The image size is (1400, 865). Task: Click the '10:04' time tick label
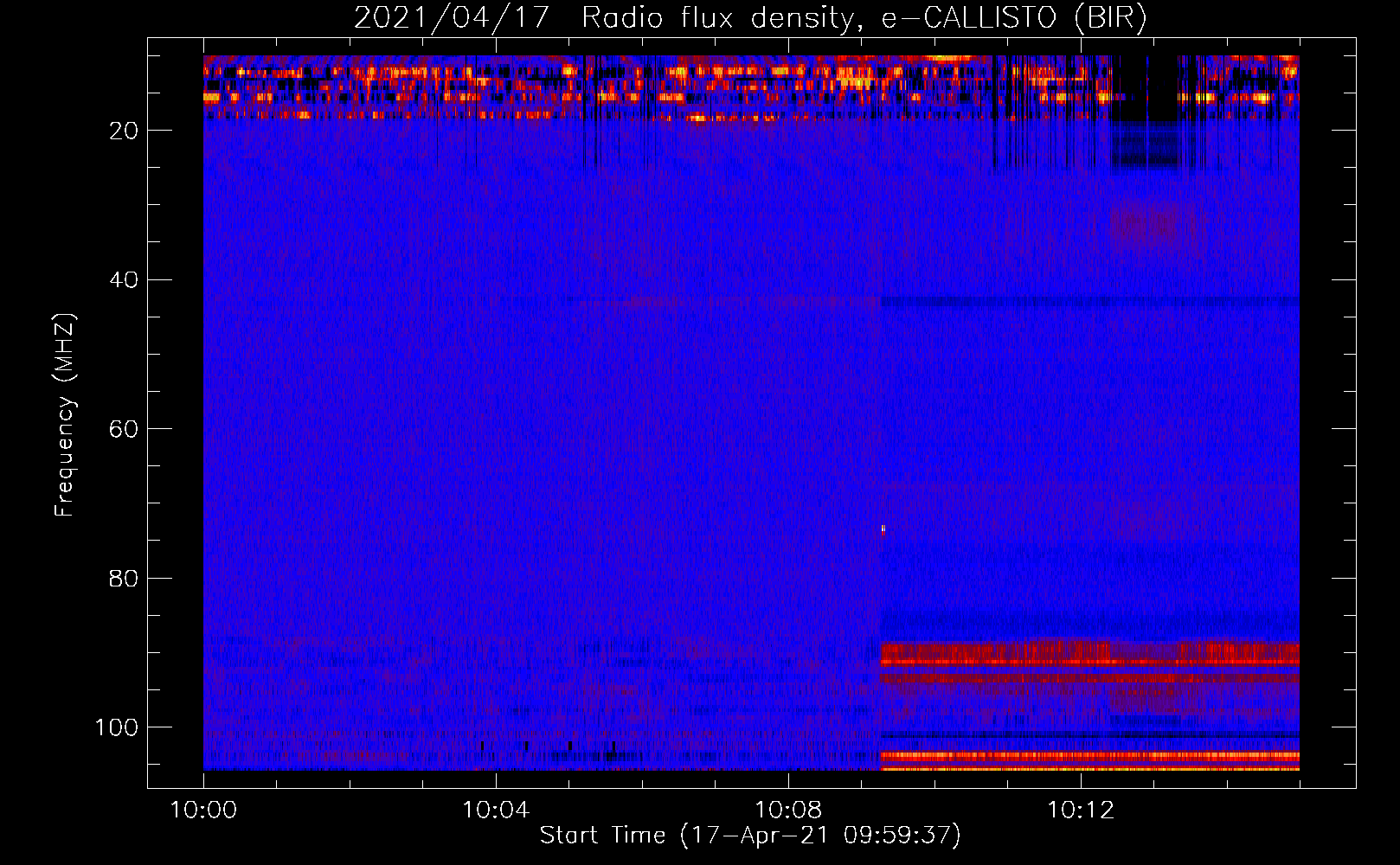coord(496,811)
